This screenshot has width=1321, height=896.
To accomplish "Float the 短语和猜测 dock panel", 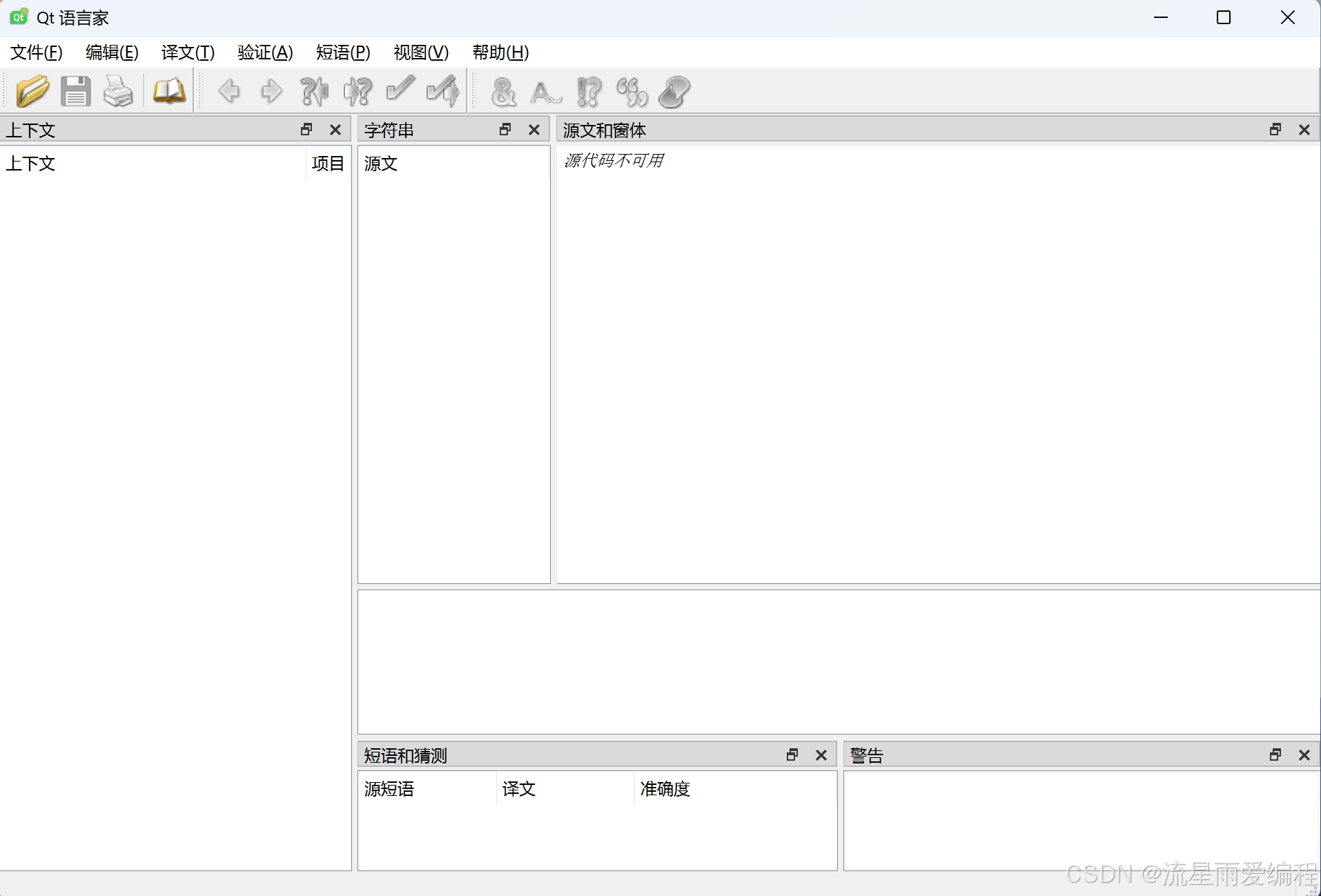I will click(x=792, y=754).
